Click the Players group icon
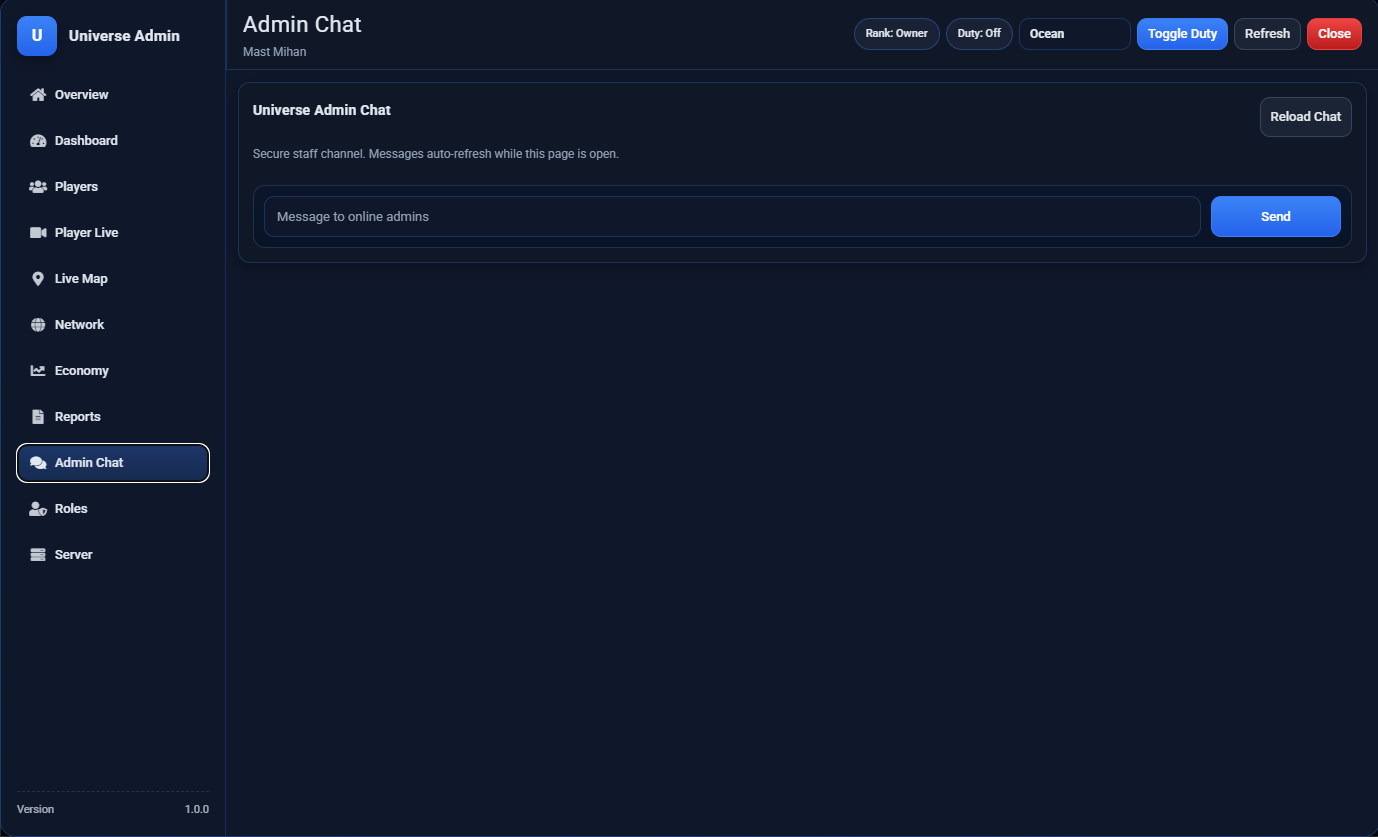 [38, 187]
